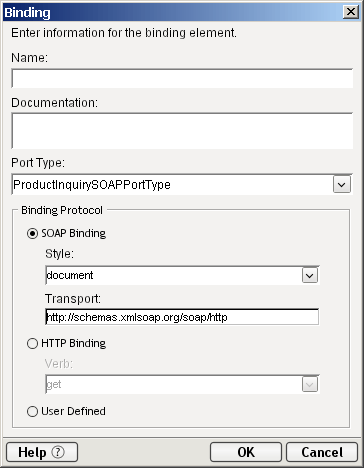Image resolution: width=364 pixels, height=468 pixels.
Task: Choose the HTTP Binding radio option
Action: [x=32, y=343]
